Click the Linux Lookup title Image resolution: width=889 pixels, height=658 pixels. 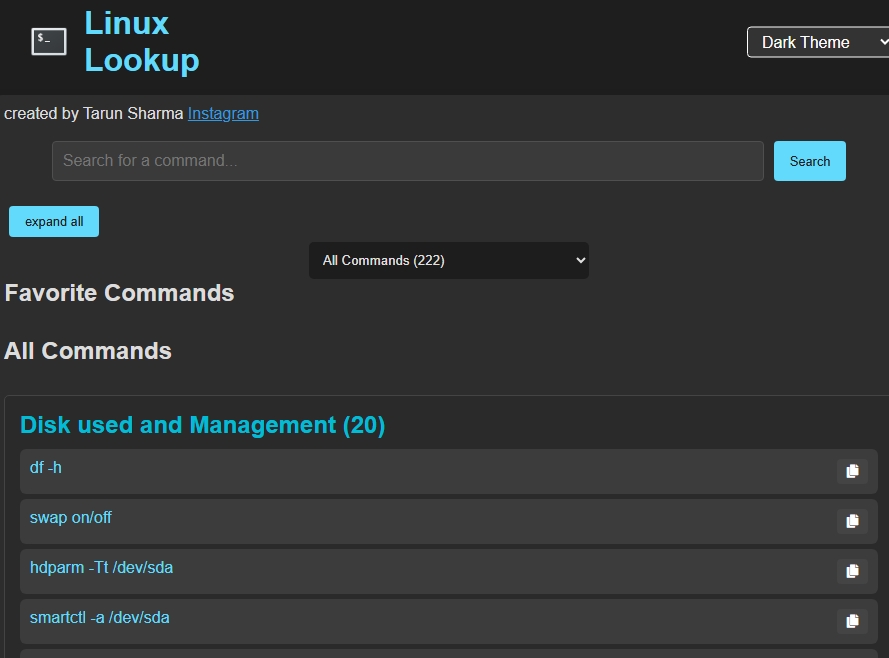[142, 42]
